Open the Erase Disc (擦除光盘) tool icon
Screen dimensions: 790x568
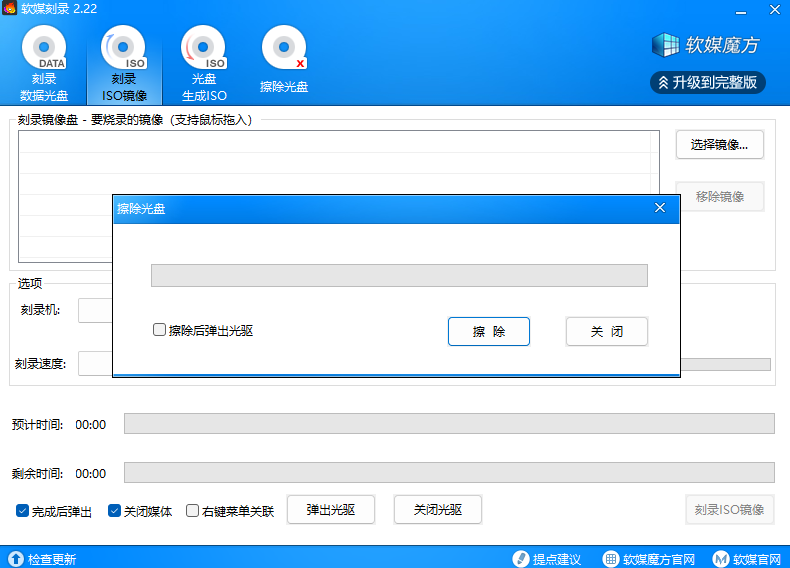pos(283,50)
